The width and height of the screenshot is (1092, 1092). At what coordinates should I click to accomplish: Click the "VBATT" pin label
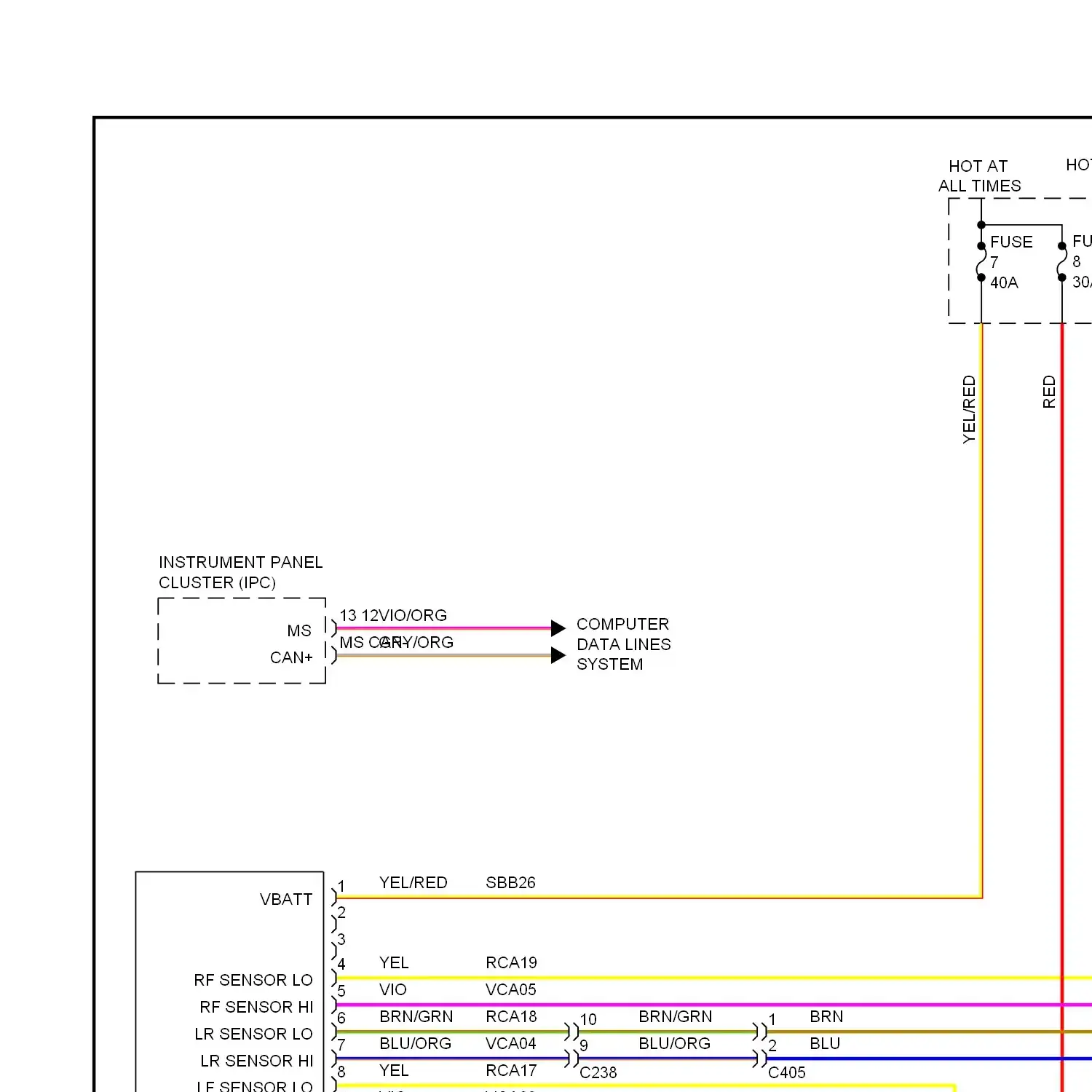[286, 899]
